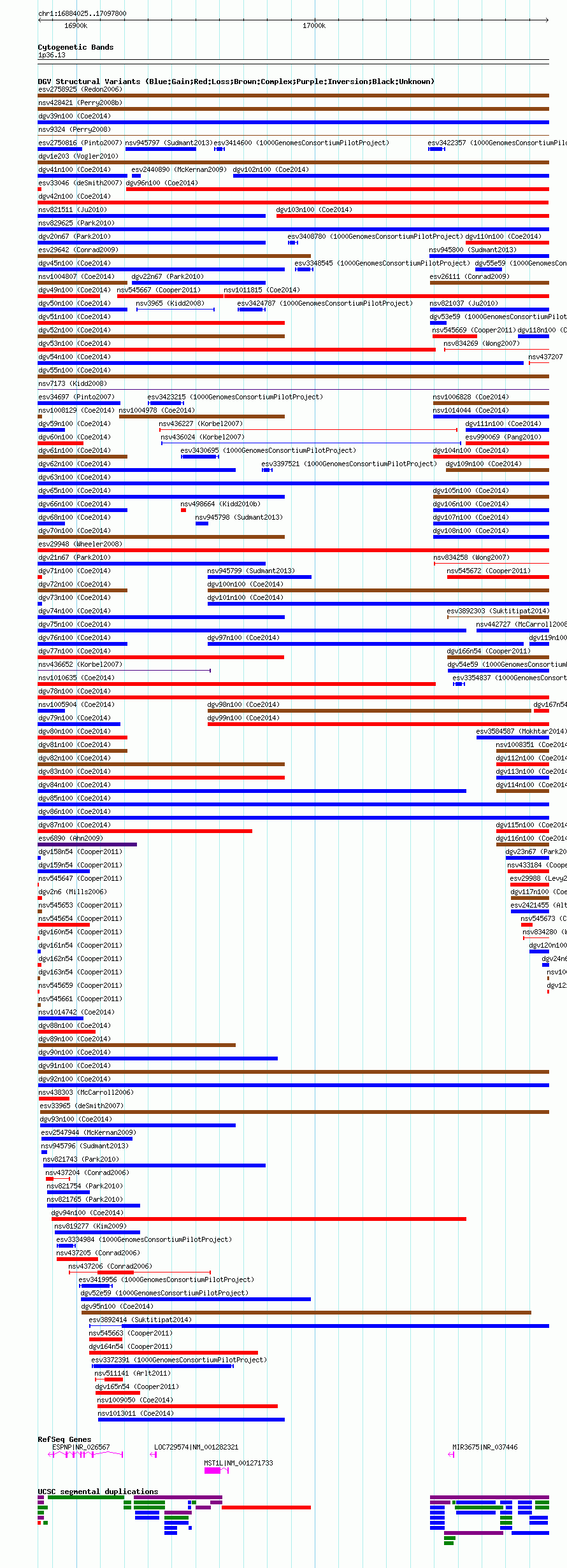Click the Cytogenetic Bands track title
The width and height of the screenshot is (567, 1568).
coord(76,47)
